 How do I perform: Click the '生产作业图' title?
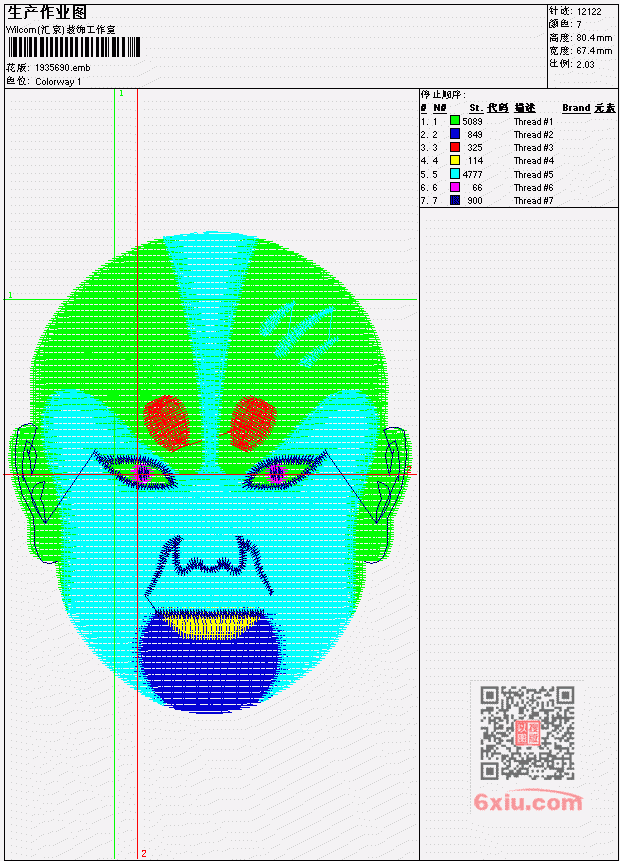pyautogui.click(x=47, y=13)
